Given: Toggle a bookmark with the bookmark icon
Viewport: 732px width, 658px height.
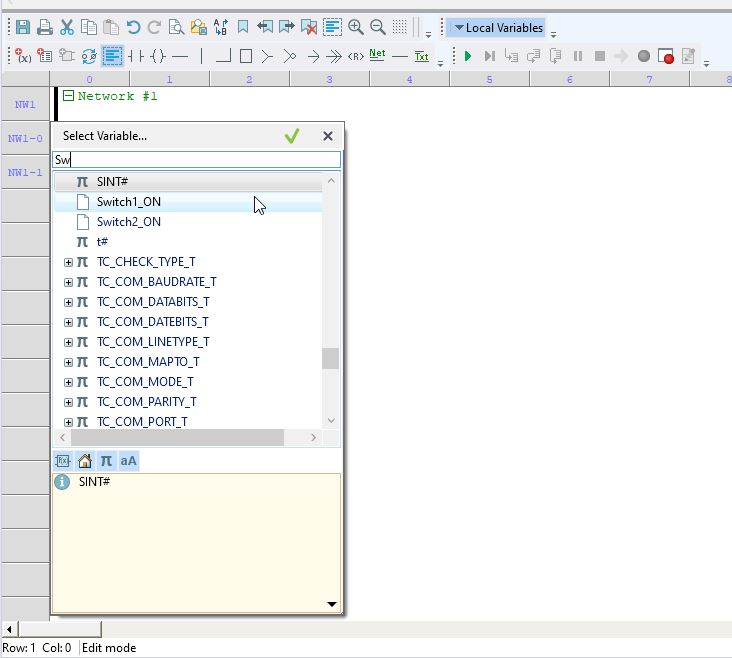Looking at the screenshot, I should click(x=243, y=27).
